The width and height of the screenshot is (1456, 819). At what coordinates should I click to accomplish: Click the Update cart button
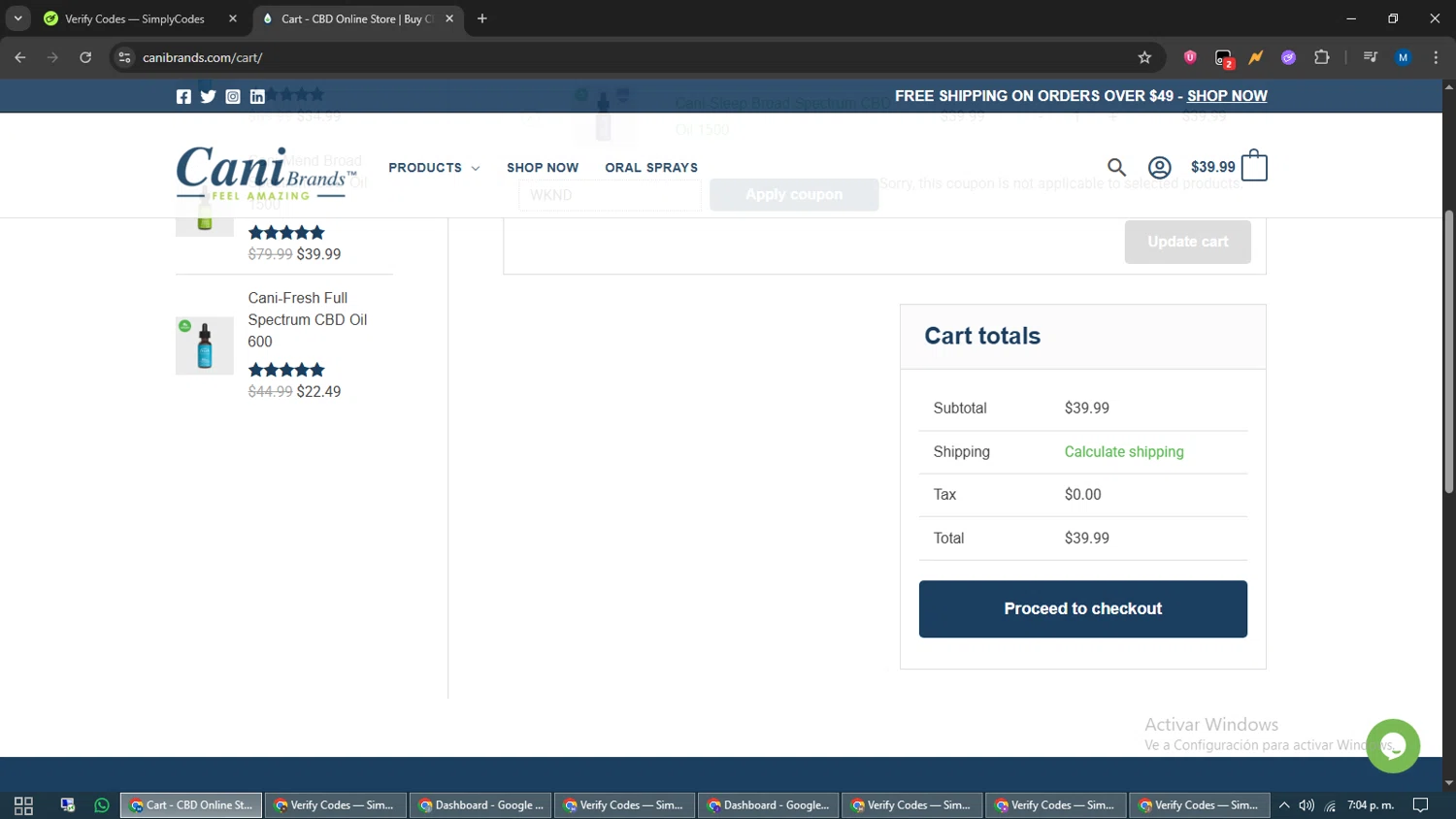[1188, 242]
